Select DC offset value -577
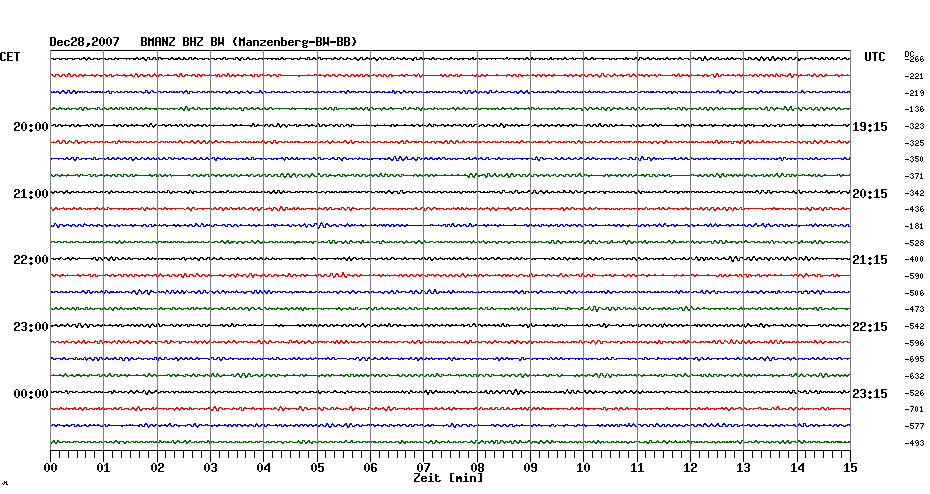This screenshot has width=930, height=494. coord(914,426)
